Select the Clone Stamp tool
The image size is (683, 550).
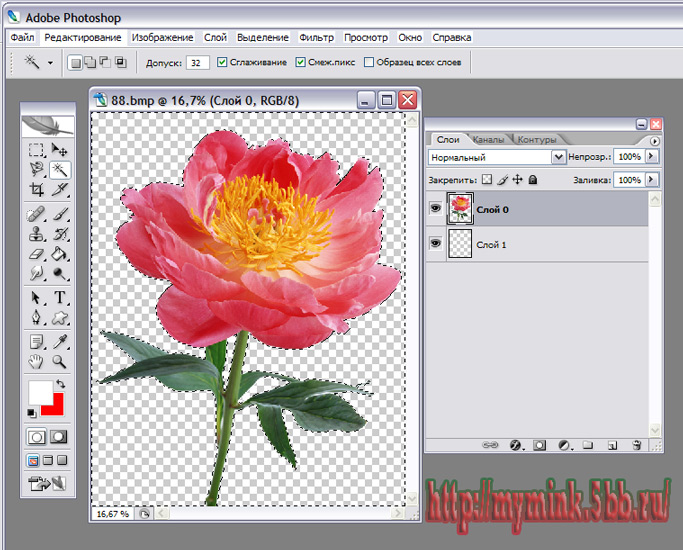[37, 234]
